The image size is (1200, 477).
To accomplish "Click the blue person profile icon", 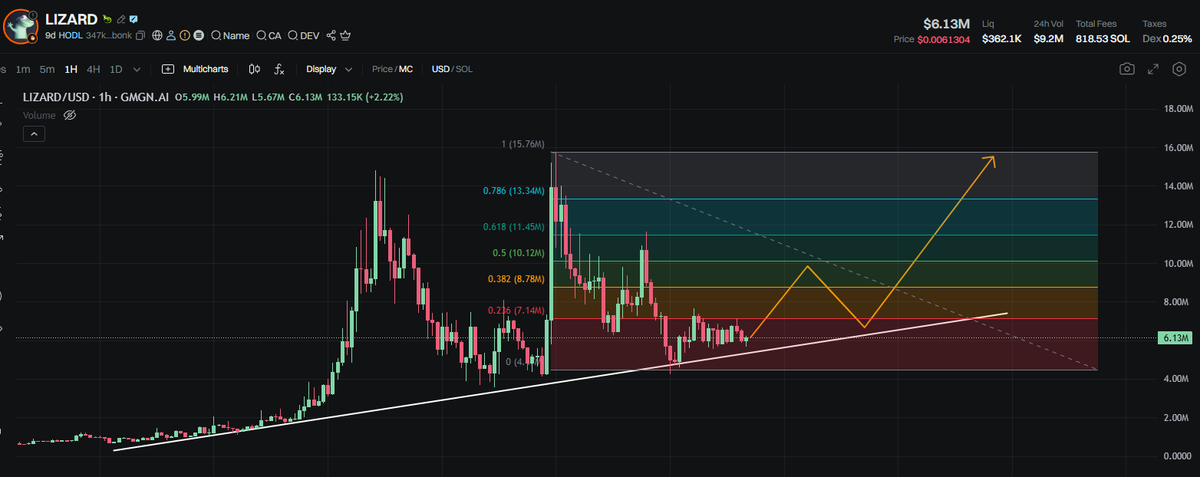I will (171, 35).
